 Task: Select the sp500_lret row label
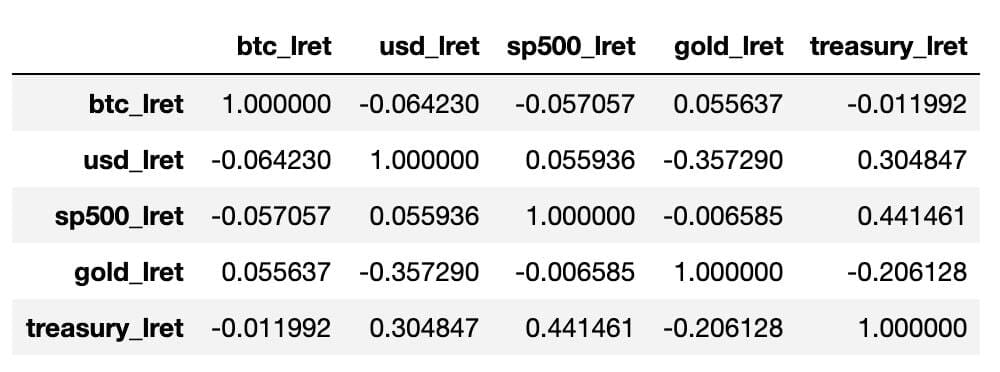[x=119, y=216]
